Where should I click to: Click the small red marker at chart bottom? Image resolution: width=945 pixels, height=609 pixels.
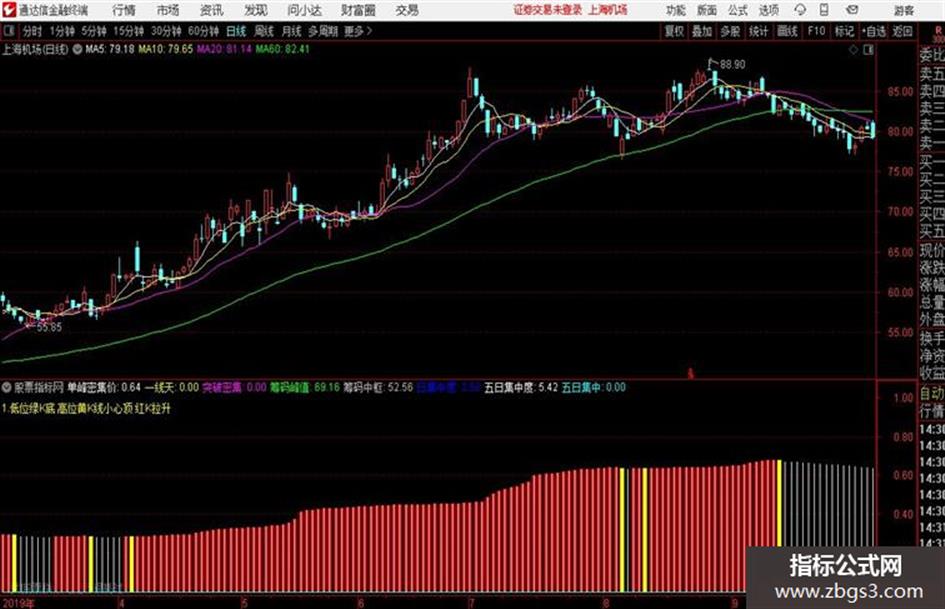pyautogui.click(x=691, y=373)
